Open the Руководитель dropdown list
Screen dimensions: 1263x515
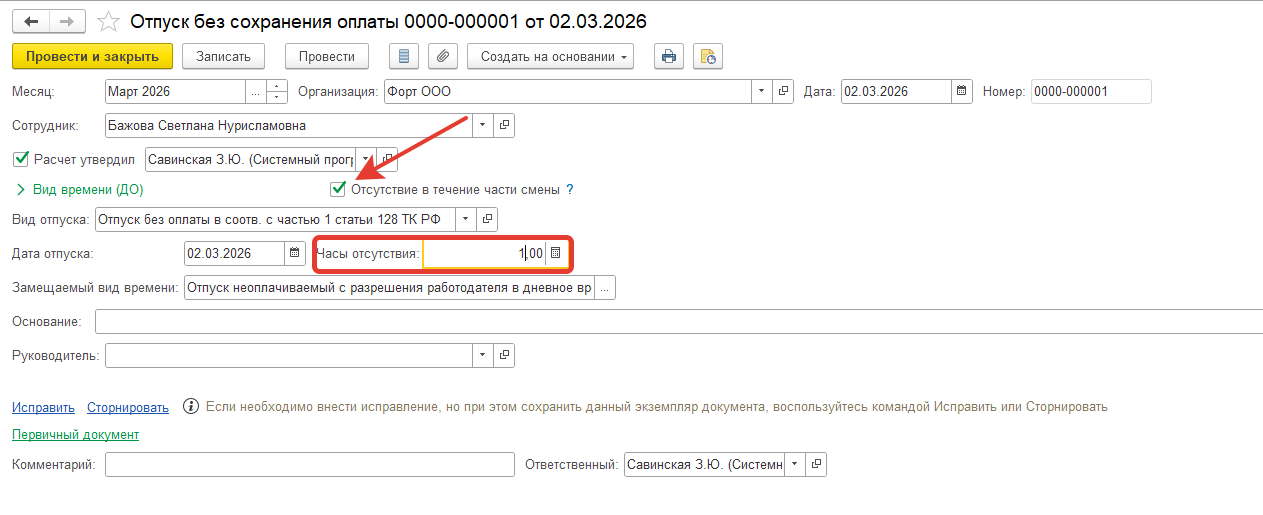[483, 355]
